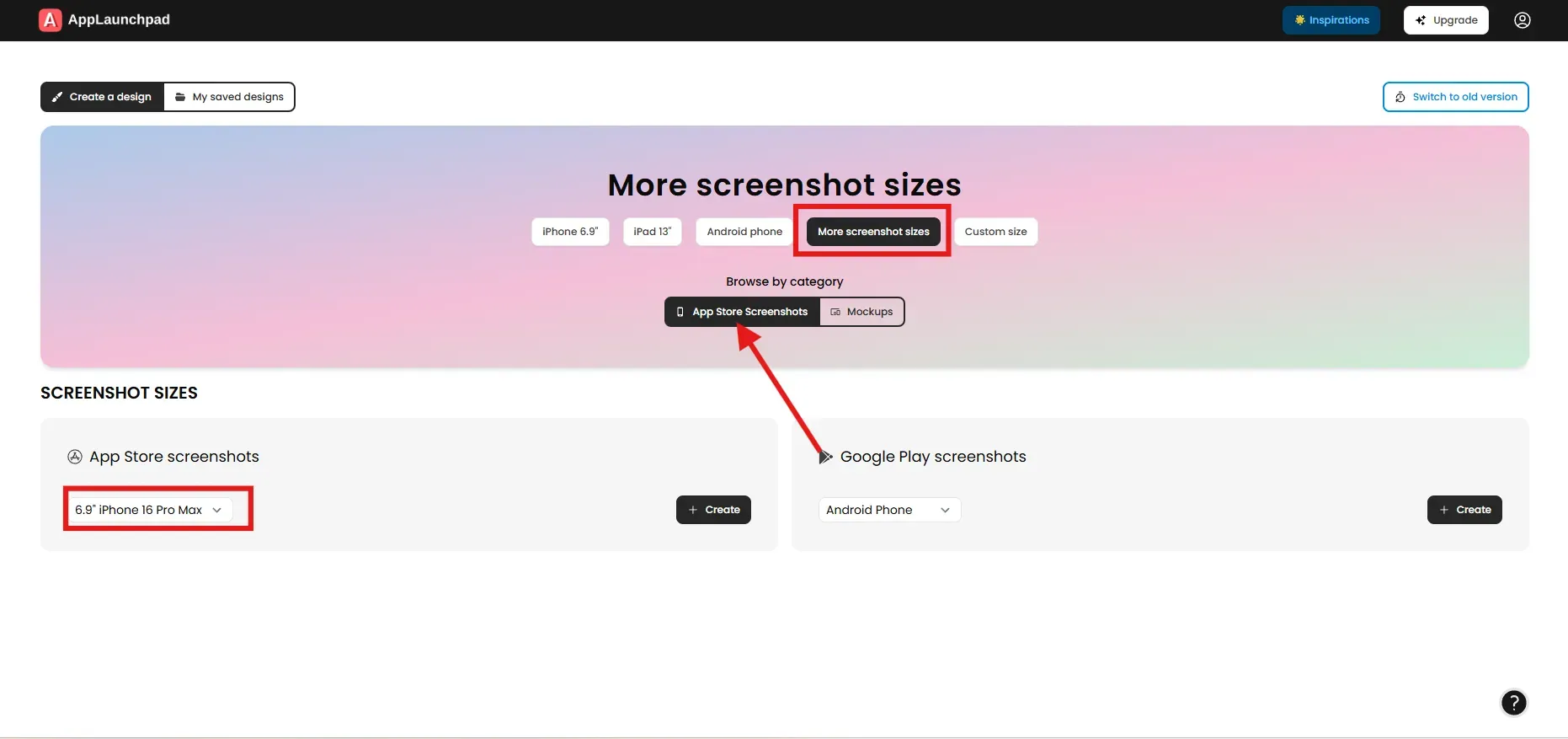Toggle to Mockups category
The image size is (1568, 739).
coord(861,312)
